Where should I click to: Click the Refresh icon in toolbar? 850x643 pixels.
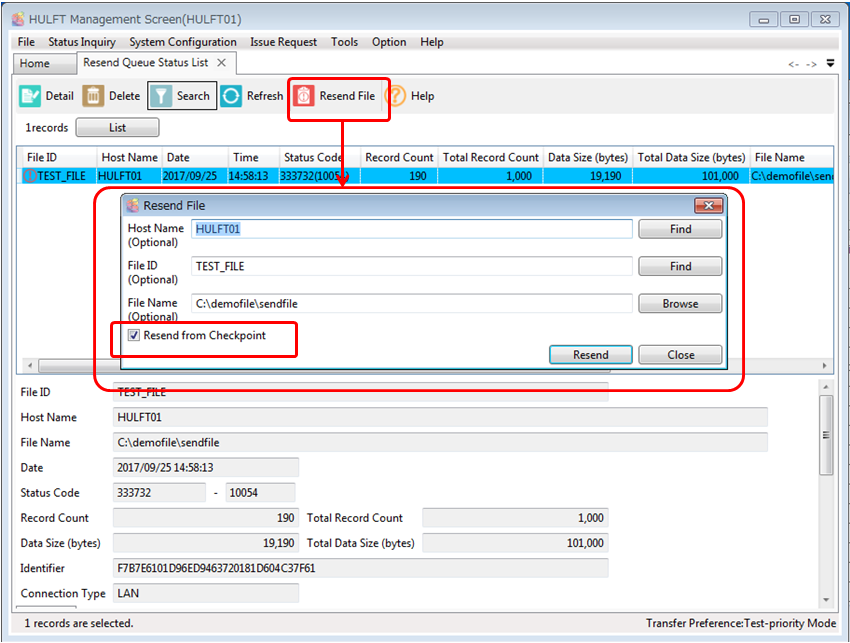[231, 96]
